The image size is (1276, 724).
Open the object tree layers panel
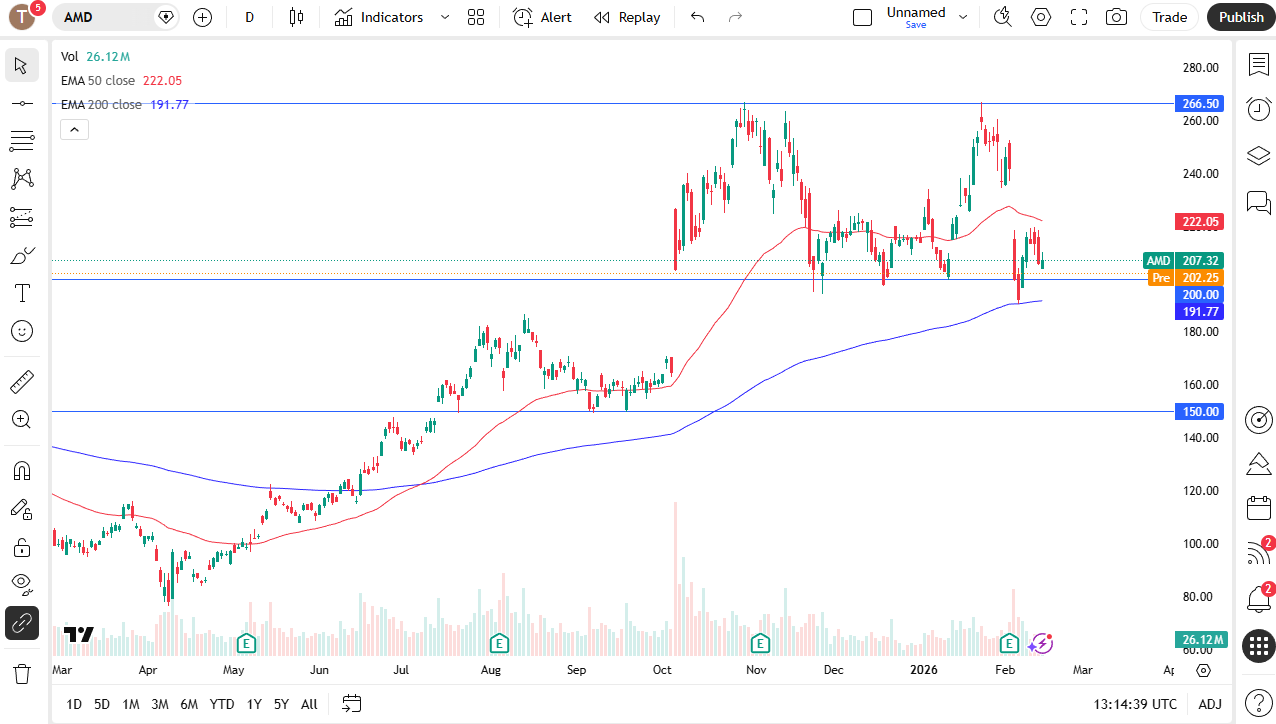pos(1258,156)
